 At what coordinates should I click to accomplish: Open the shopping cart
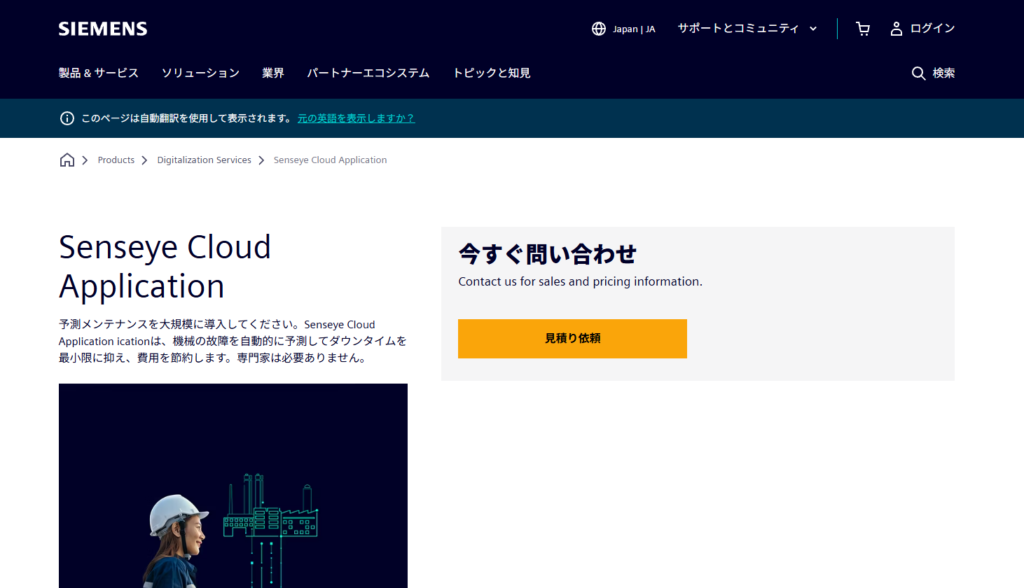tap(862, 29)
